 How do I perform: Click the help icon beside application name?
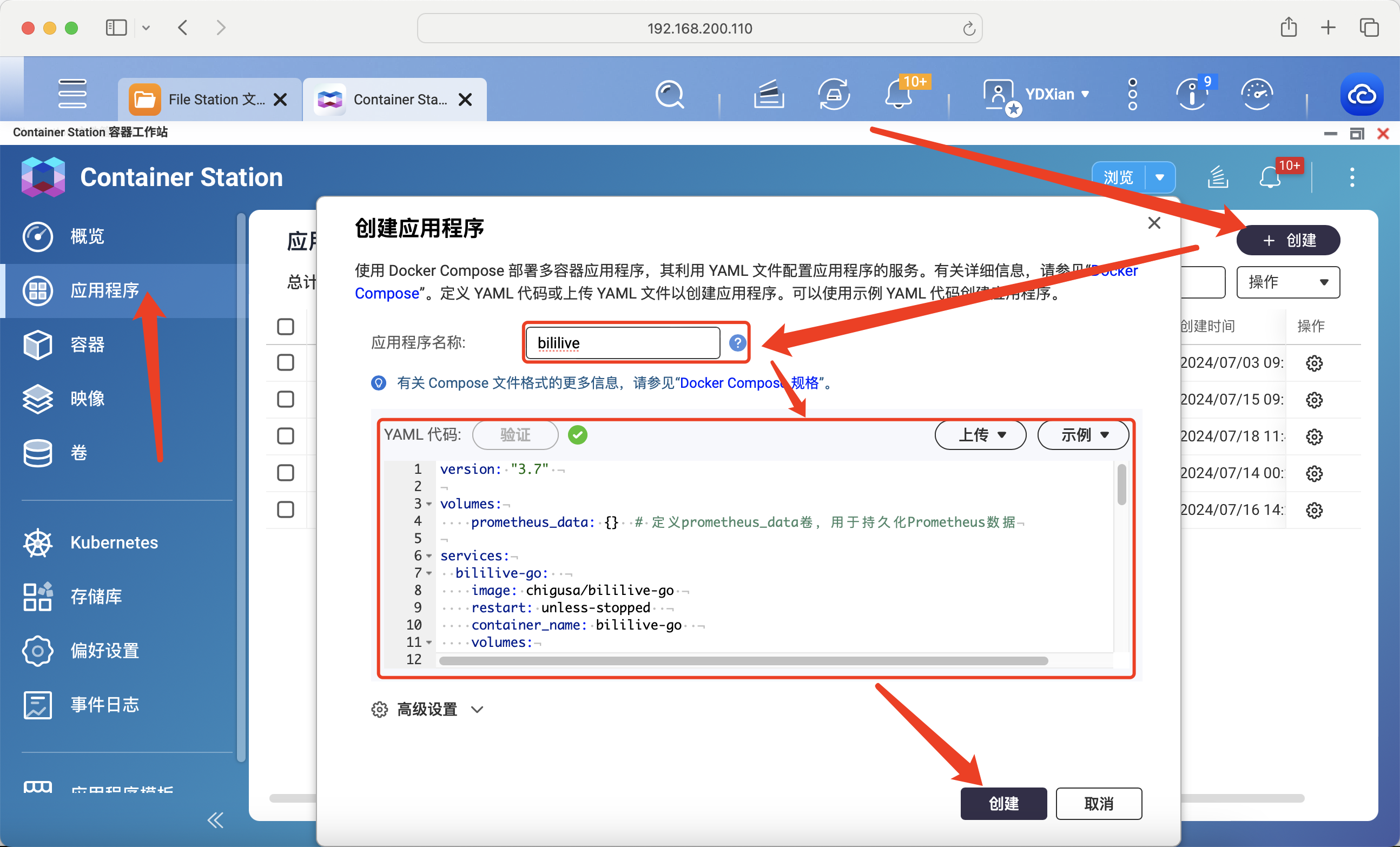(x=737, y=342)
